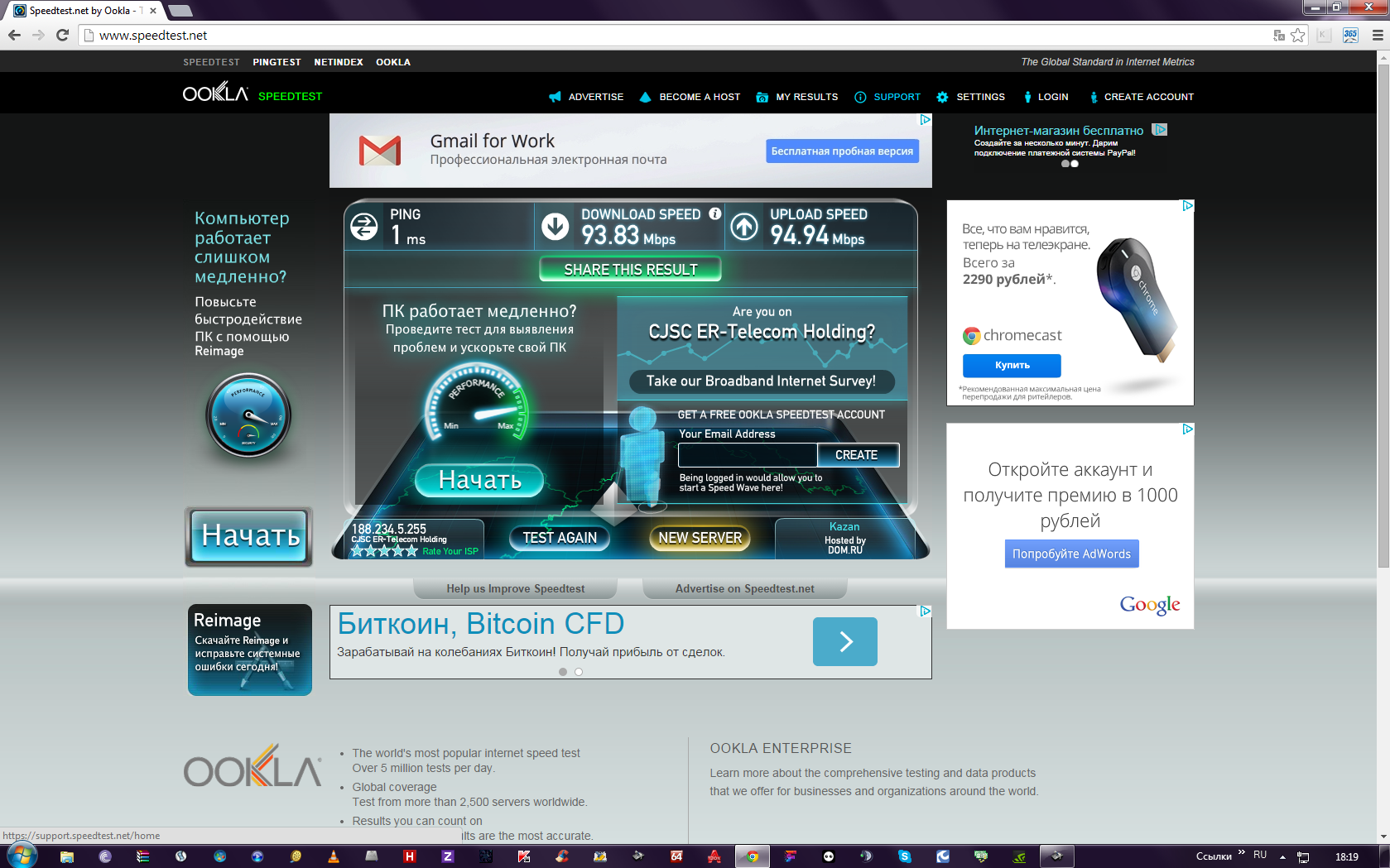Click the Ookla logo in the header

tap(215, 93)
